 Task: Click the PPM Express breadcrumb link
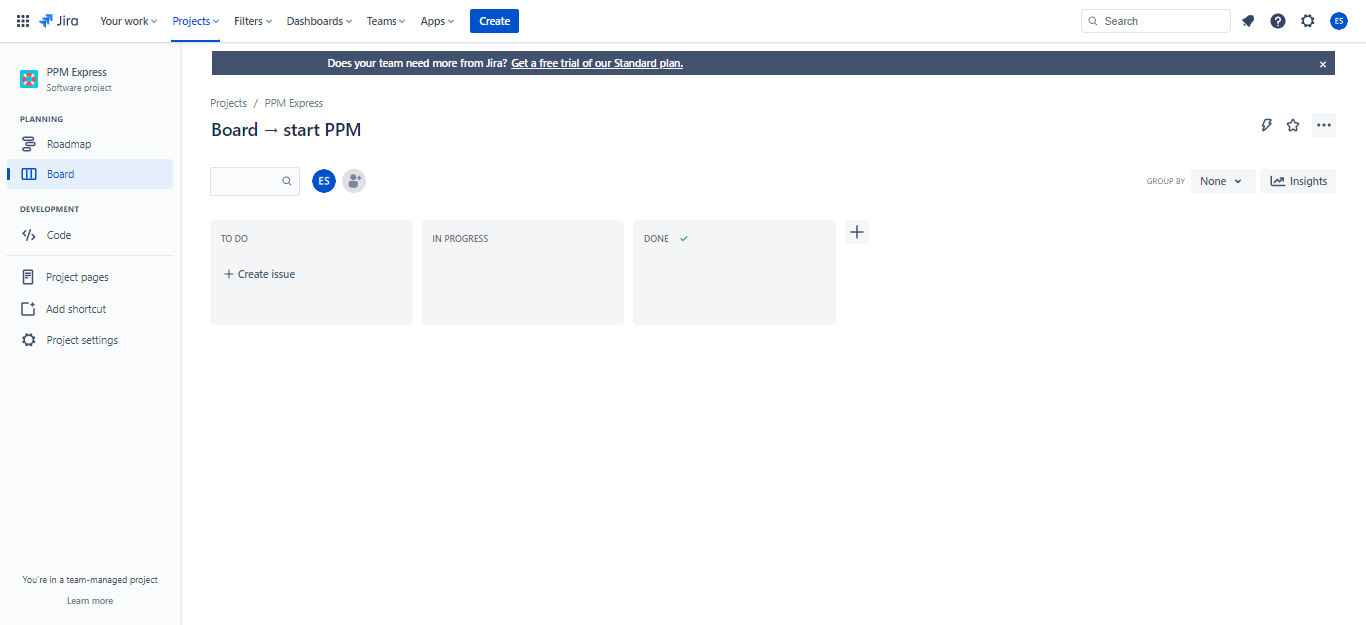pyautogui.click(x=294, y=103)
